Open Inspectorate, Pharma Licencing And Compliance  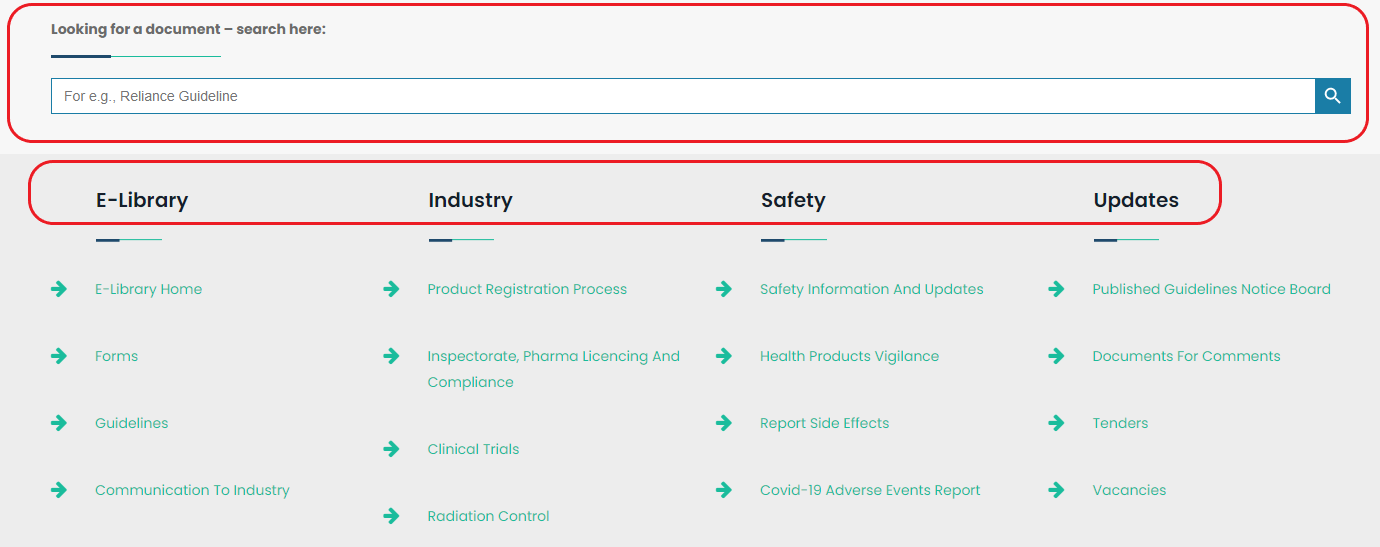[x=553, y=356]
